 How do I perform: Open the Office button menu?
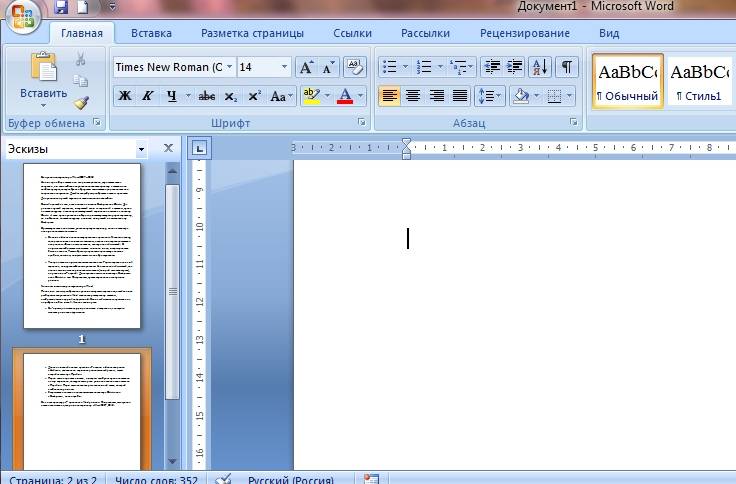(22, 15)
